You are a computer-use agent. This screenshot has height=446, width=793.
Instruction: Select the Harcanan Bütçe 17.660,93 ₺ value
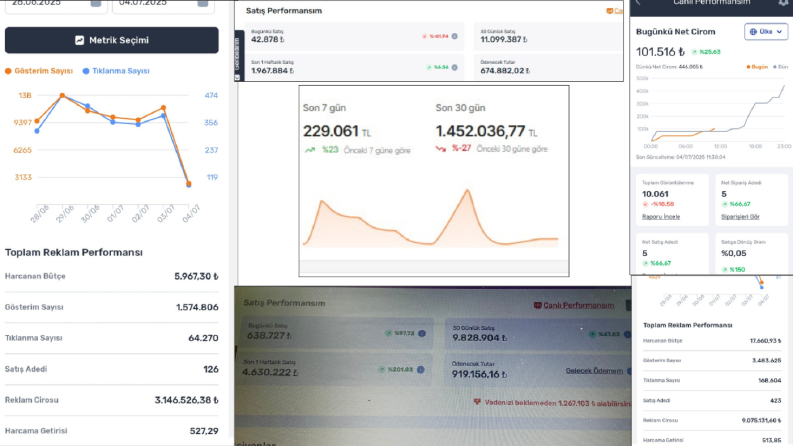pyautogui.click(x=765, y=341)
